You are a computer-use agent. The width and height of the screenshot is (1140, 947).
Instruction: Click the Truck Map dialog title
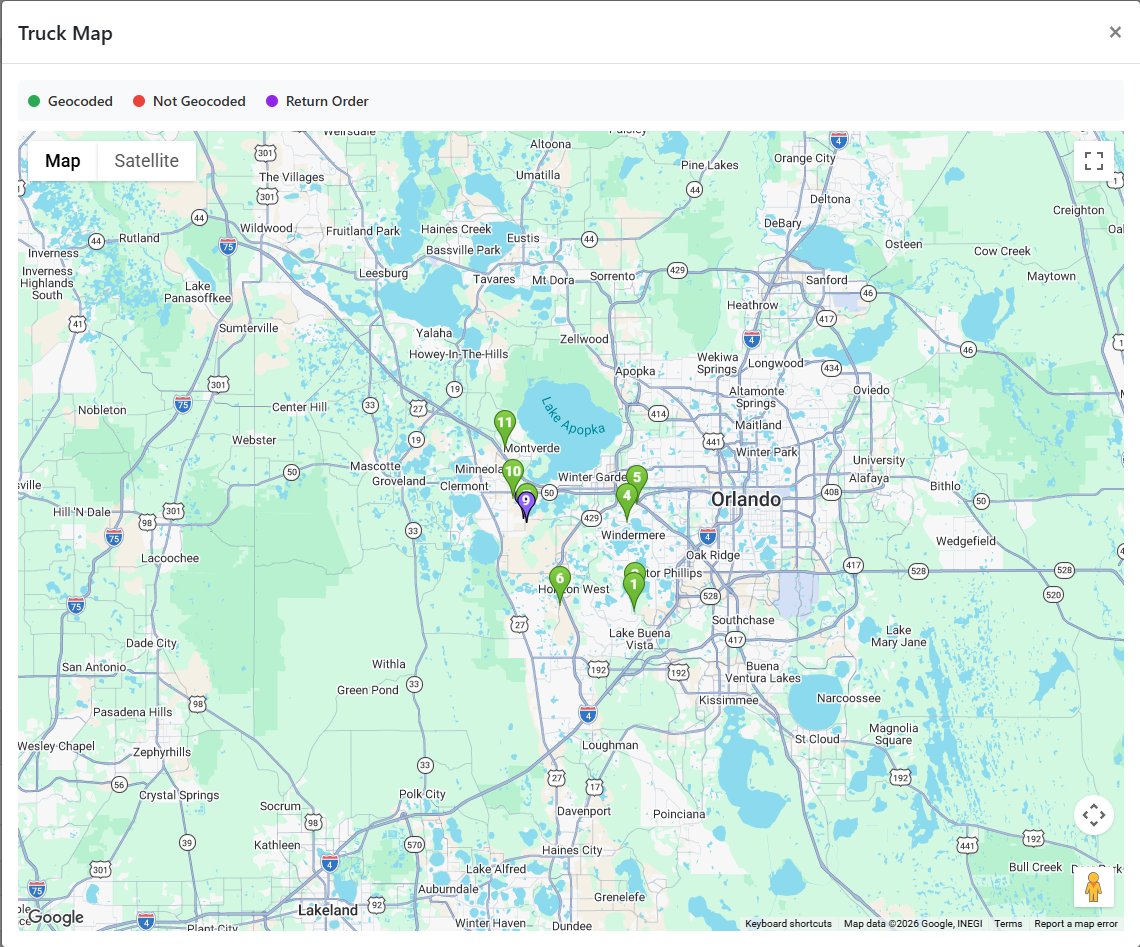point(65,33)
